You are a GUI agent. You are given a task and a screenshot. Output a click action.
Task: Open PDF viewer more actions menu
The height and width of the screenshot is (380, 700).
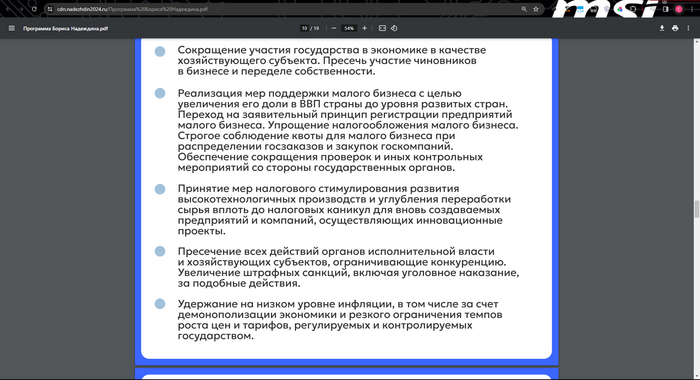(688, 28)
